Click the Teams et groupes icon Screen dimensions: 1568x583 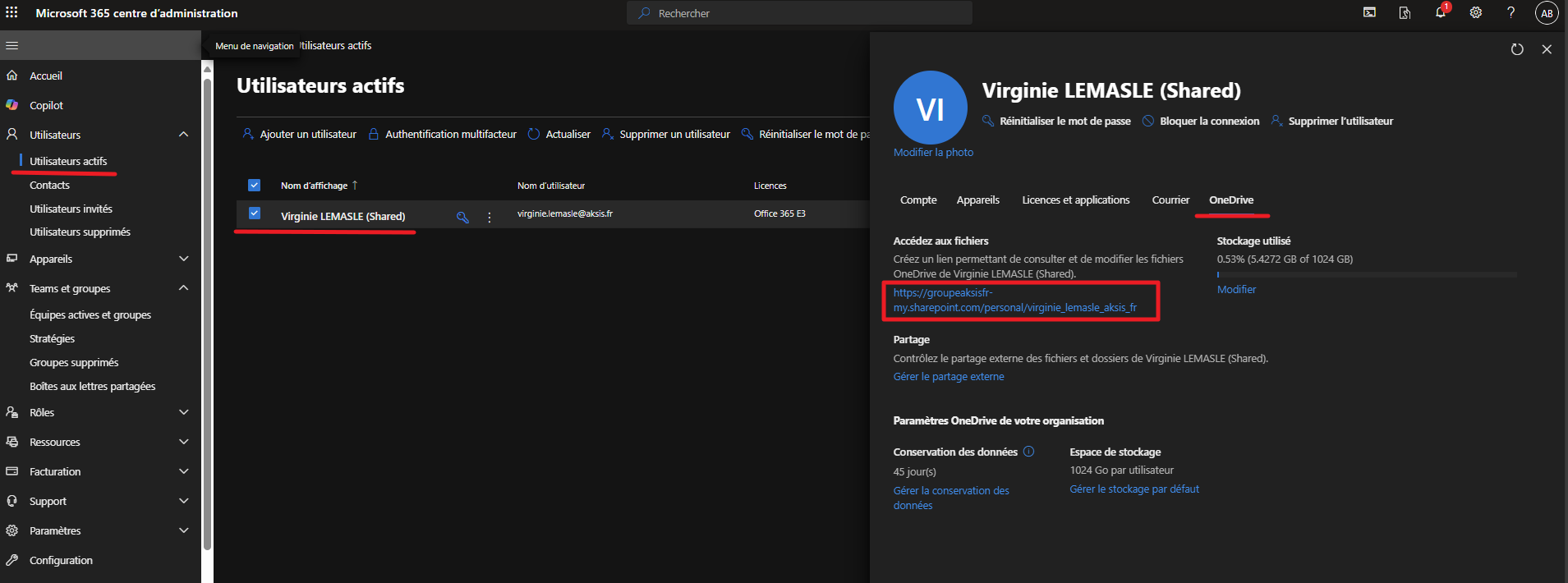[11, 288]
